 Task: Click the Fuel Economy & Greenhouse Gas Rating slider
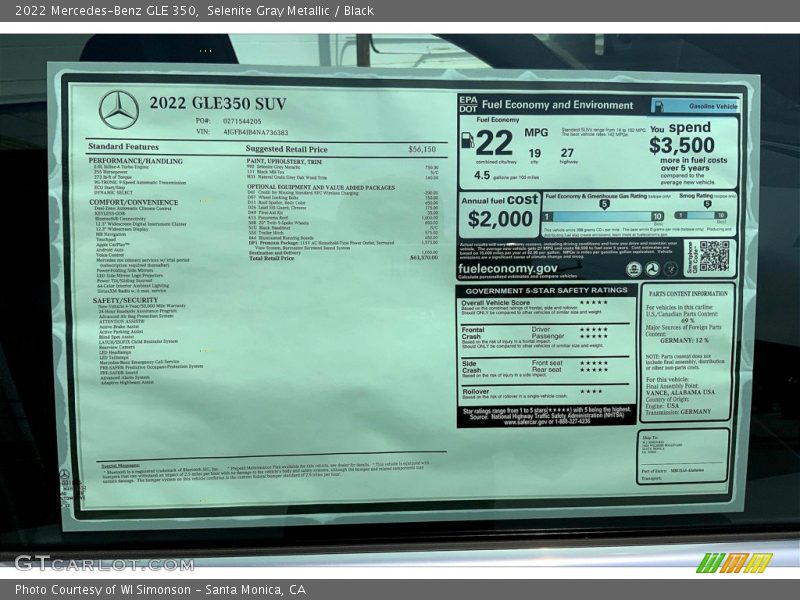[x=603, y=216]
